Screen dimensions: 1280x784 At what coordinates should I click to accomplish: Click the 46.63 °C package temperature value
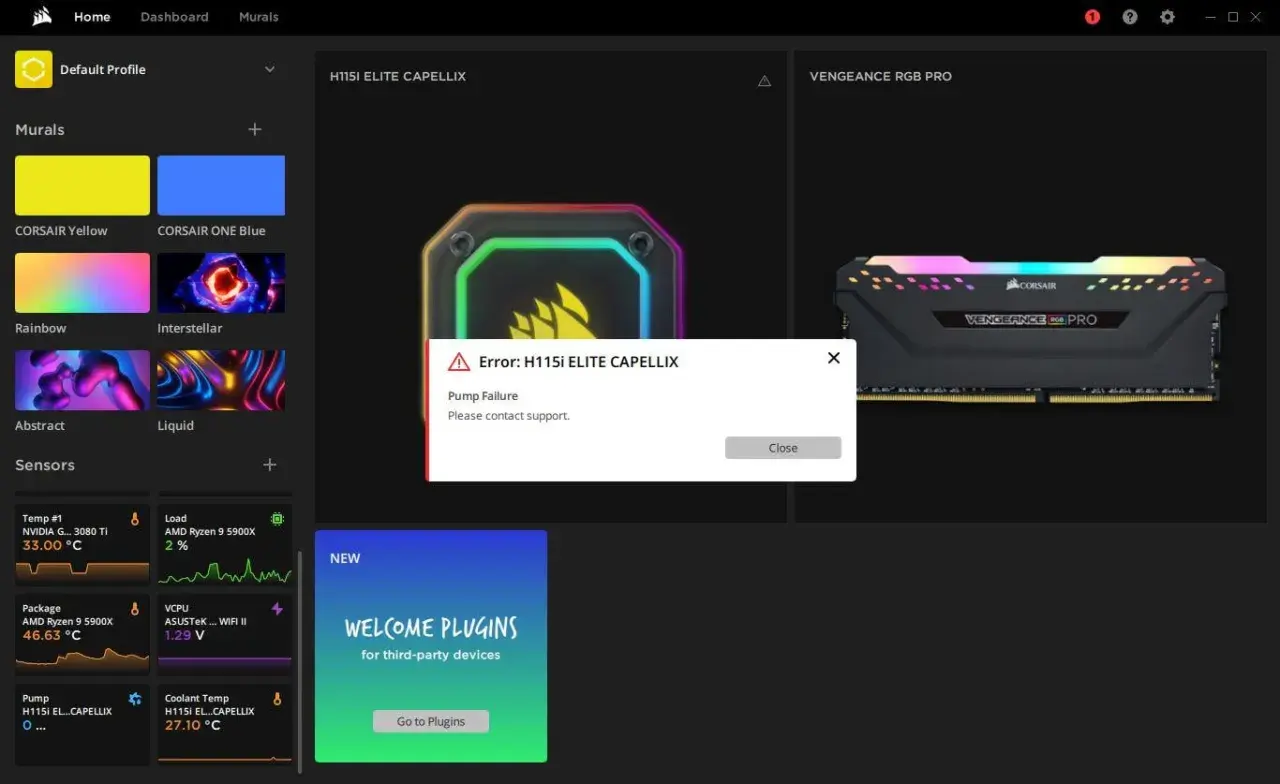click(x=52, y=635)
